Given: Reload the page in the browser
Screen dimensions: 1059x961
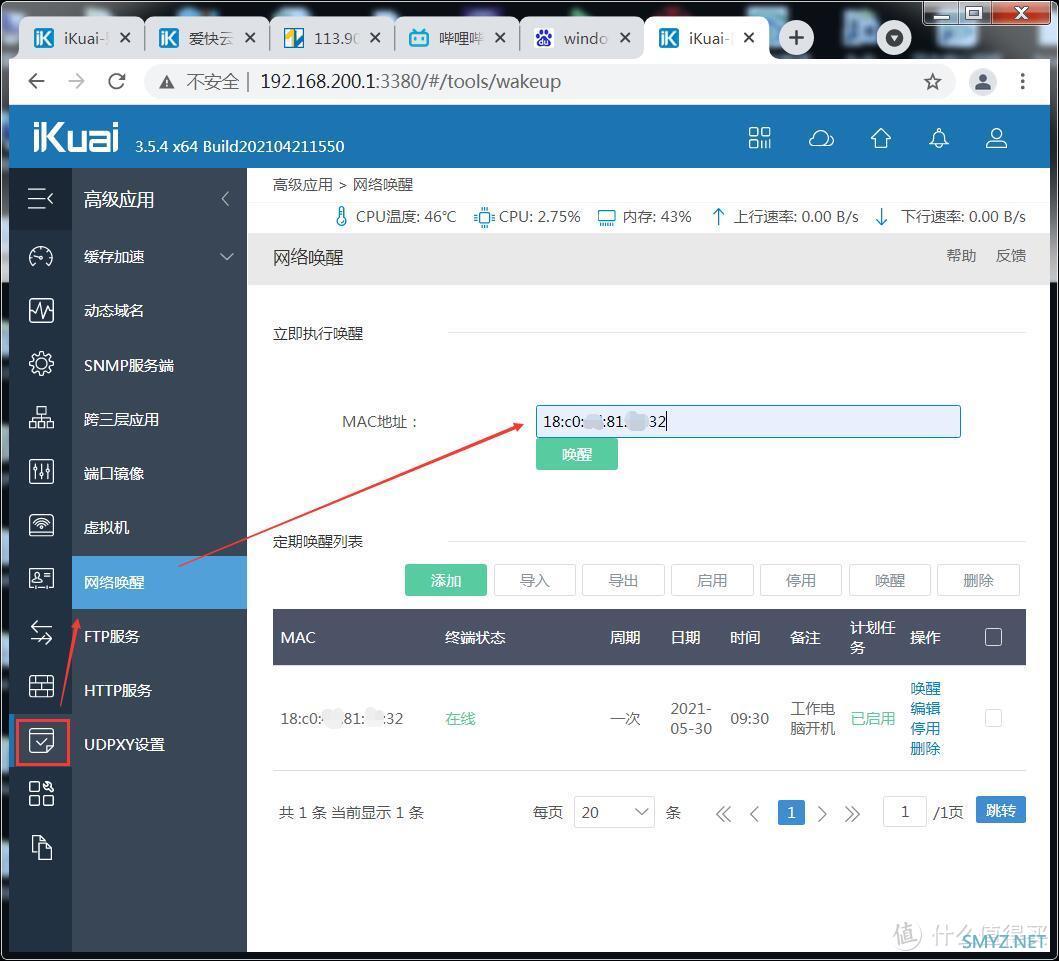Looking at the screenshot, I should (117, 82).
